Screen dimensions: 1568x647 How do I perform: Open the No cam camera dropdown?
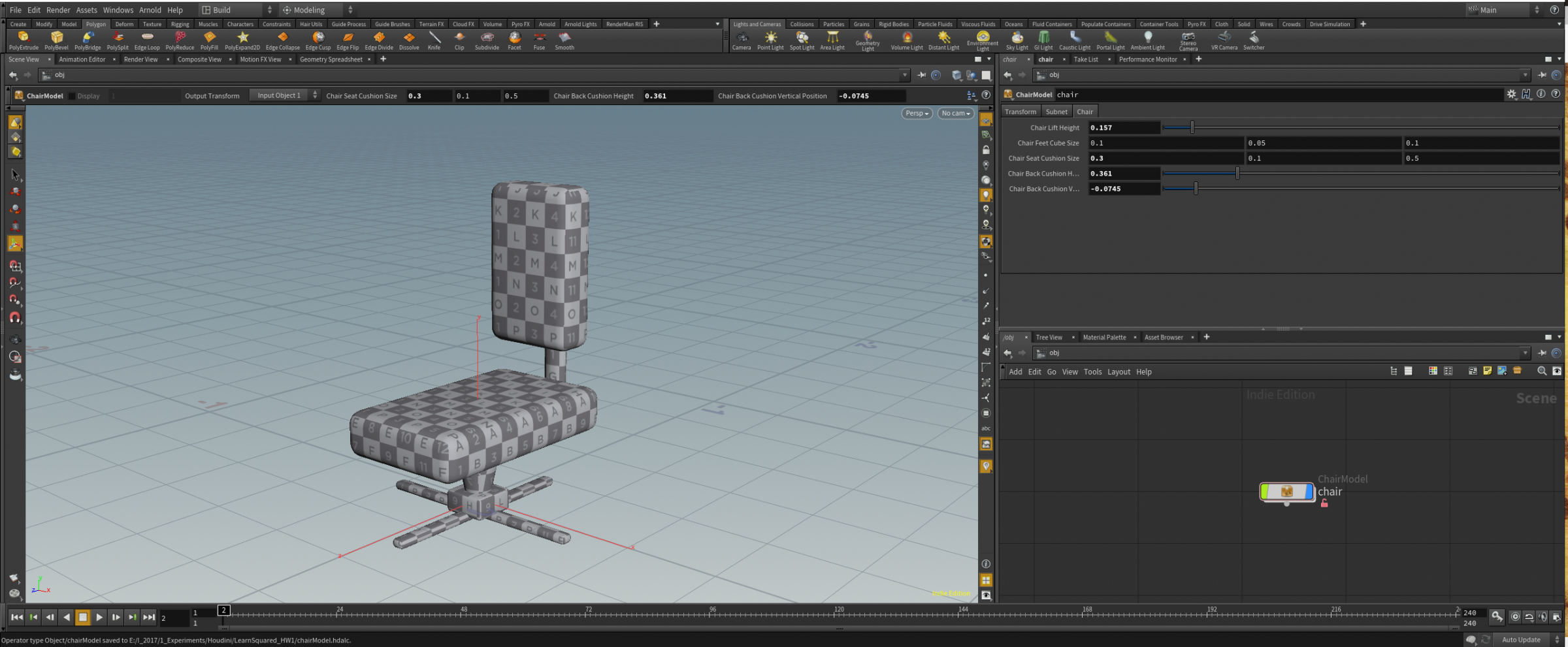point(955,113)
